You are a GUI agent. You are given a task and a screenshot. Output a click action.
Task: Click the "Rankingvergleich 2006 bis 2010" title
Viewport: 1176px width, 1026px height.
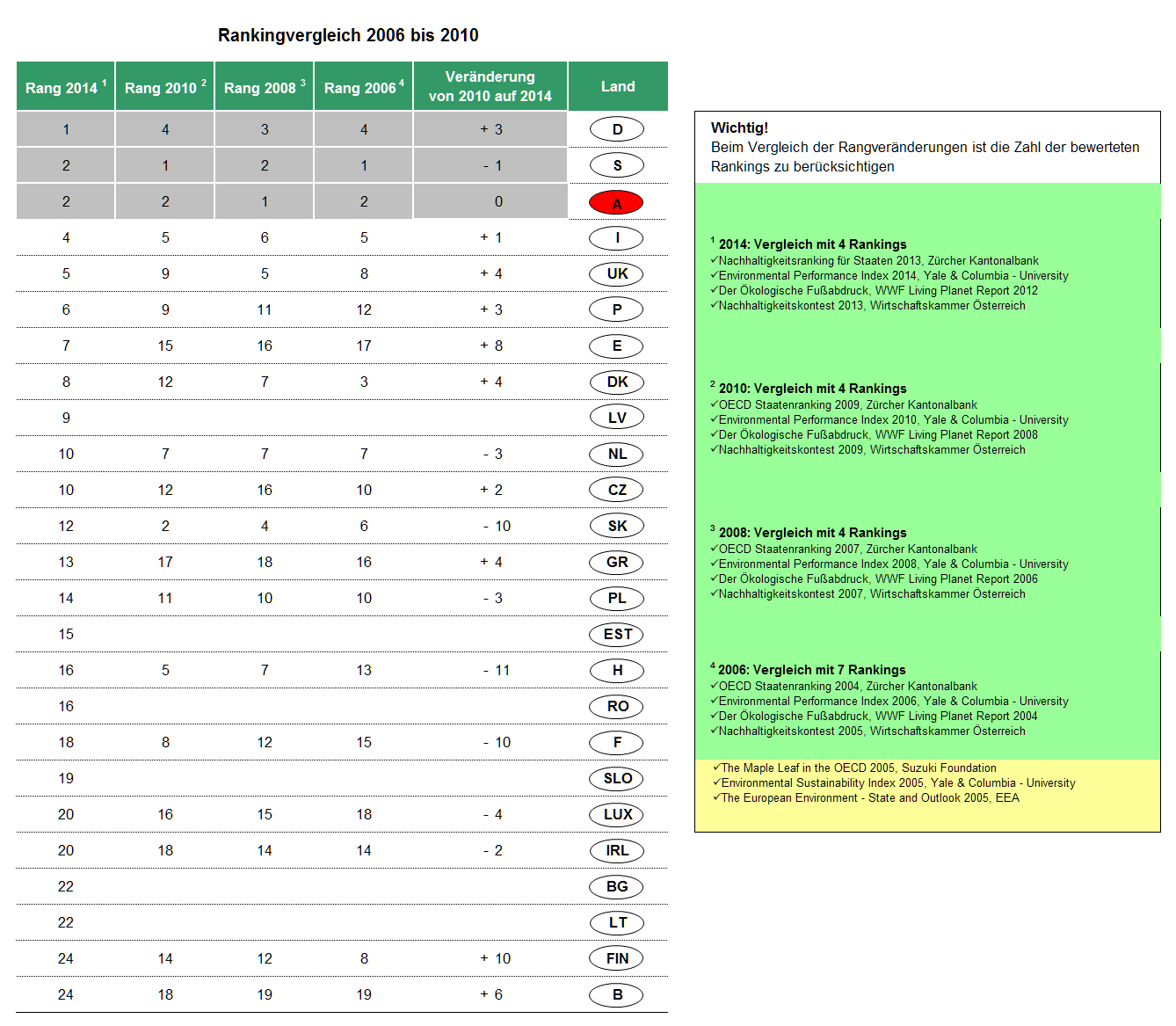click(x=348, y=35)
